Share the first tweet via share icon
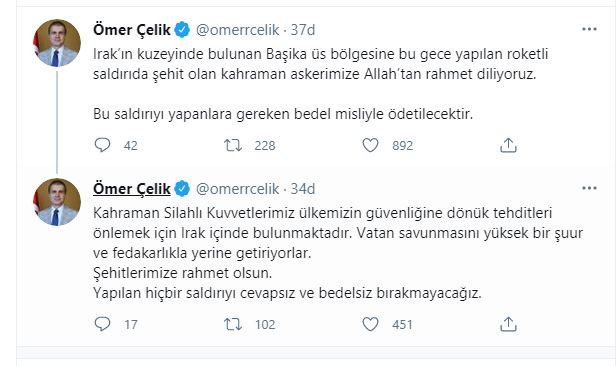Image resolution: width=616 pixels, height=366 pixels. pos(508,145)
